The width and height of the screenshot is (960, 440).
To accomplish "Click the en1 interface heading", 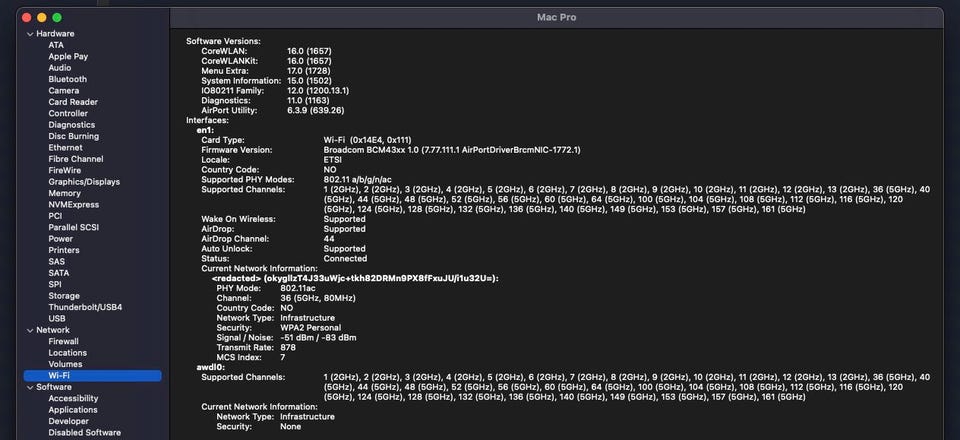I will pos(205,130).
